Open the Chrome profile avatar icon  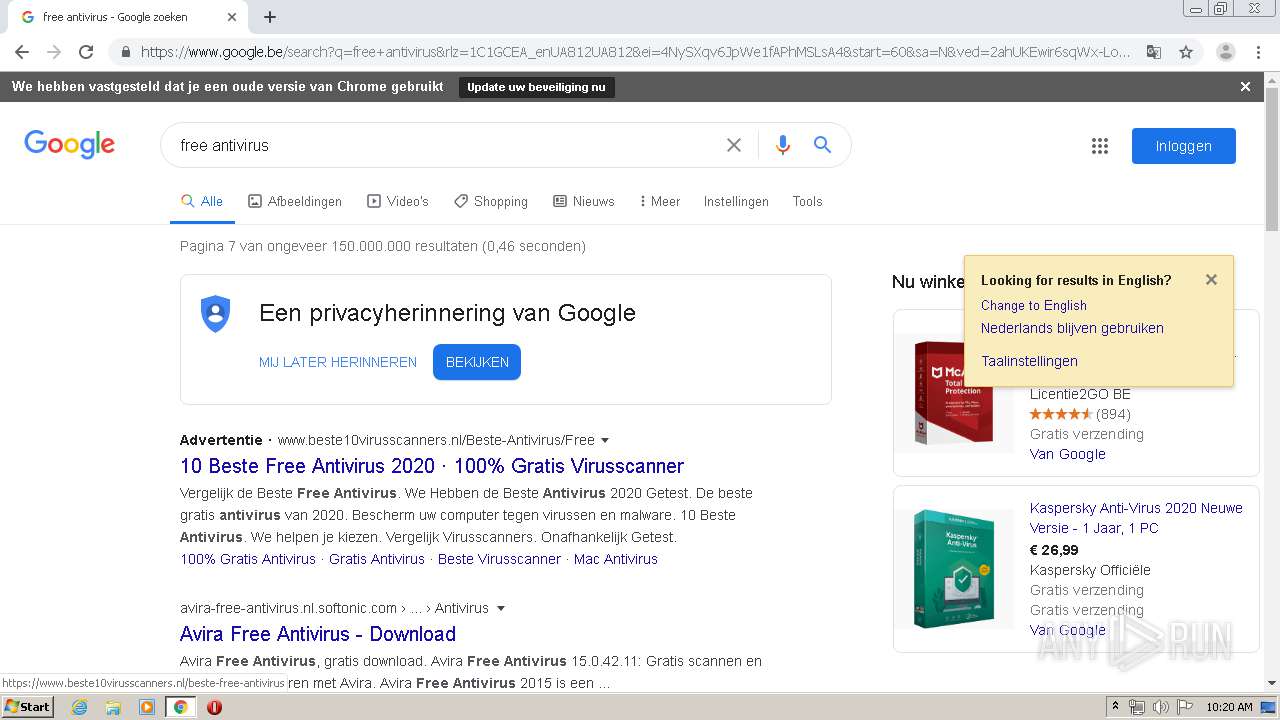(x=1225, y=52)
